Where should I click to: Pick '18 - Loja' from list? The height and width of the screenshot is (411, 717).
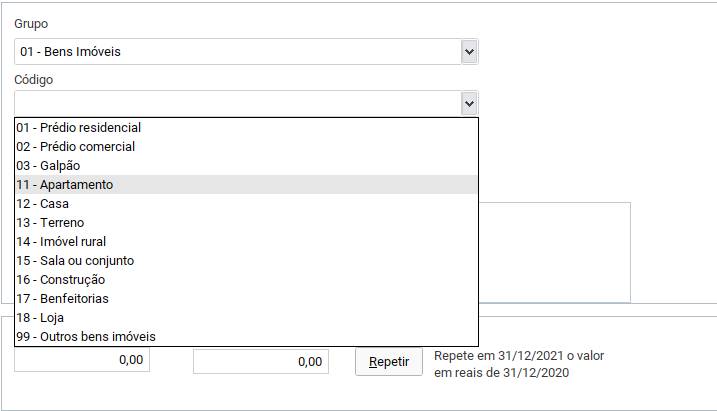point(40,318)
